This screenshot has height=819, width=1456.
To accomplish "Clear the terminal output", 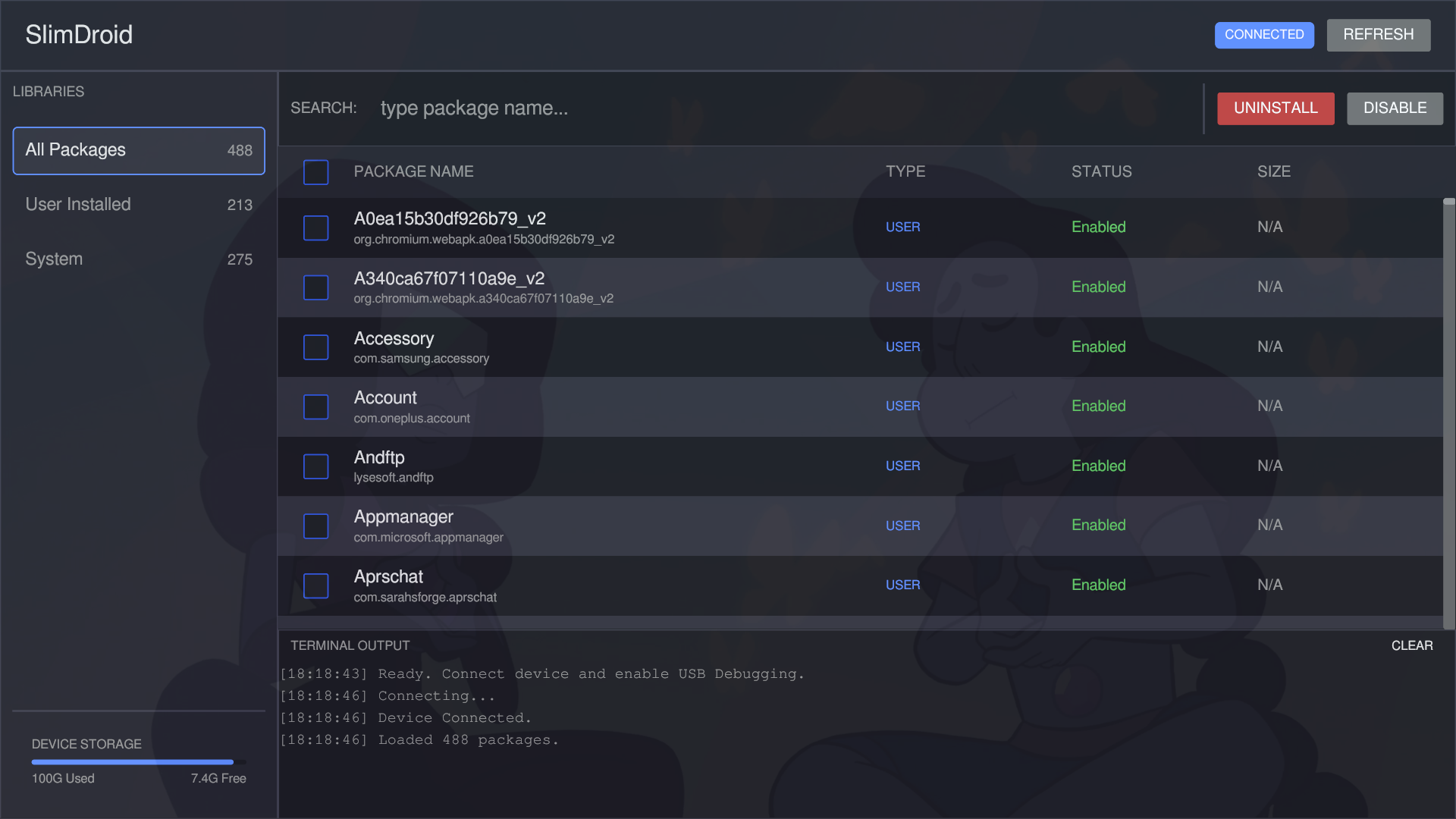I will pos(1412,645).
